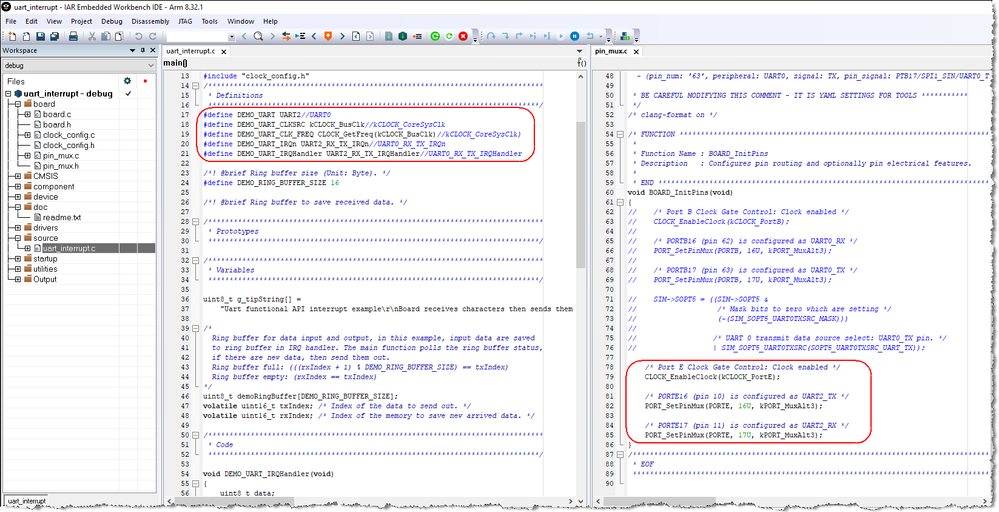Click the Cut scissors icon

[x=92, y=36]
